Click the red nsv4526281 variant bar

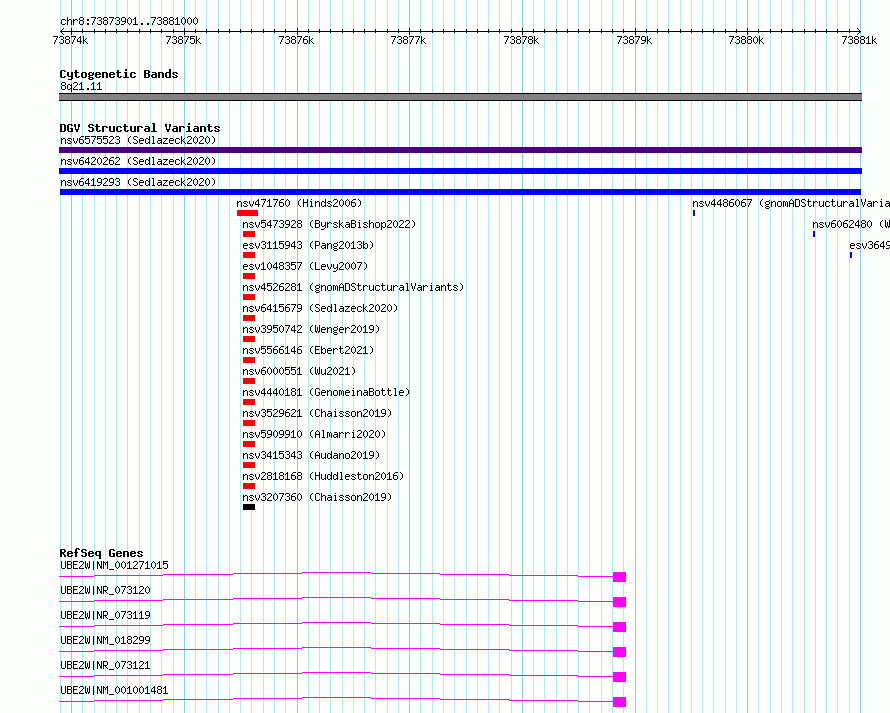coord(249,297)
